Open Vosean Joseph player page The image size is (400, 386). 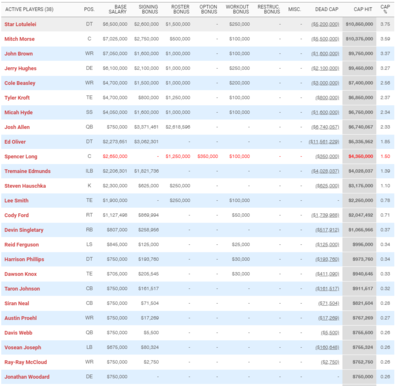pos(23,347)
